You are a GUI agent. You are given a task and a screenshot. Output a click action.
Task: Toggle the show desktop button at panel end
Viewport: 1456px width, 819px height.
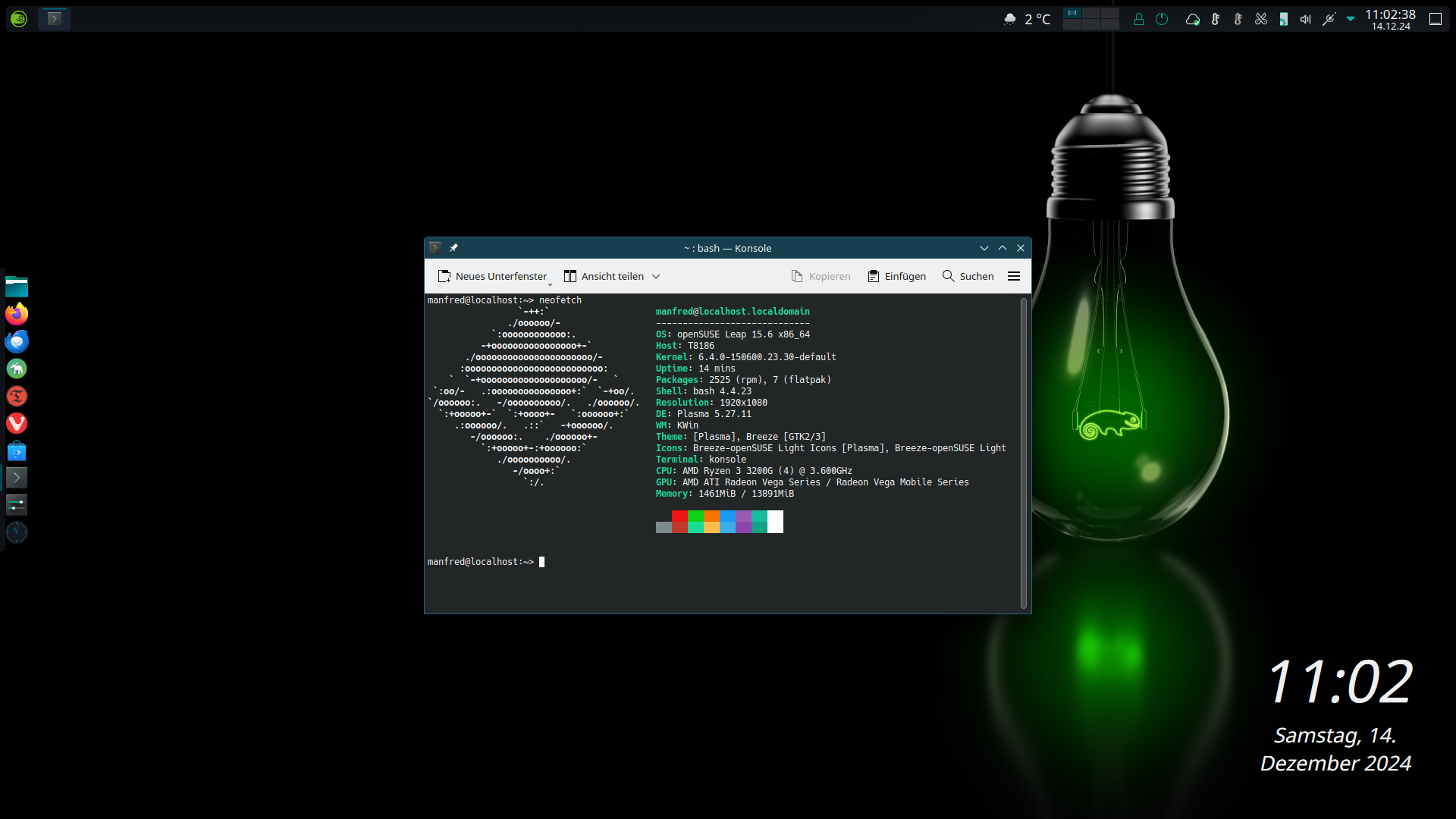(x=1435, y=19)
